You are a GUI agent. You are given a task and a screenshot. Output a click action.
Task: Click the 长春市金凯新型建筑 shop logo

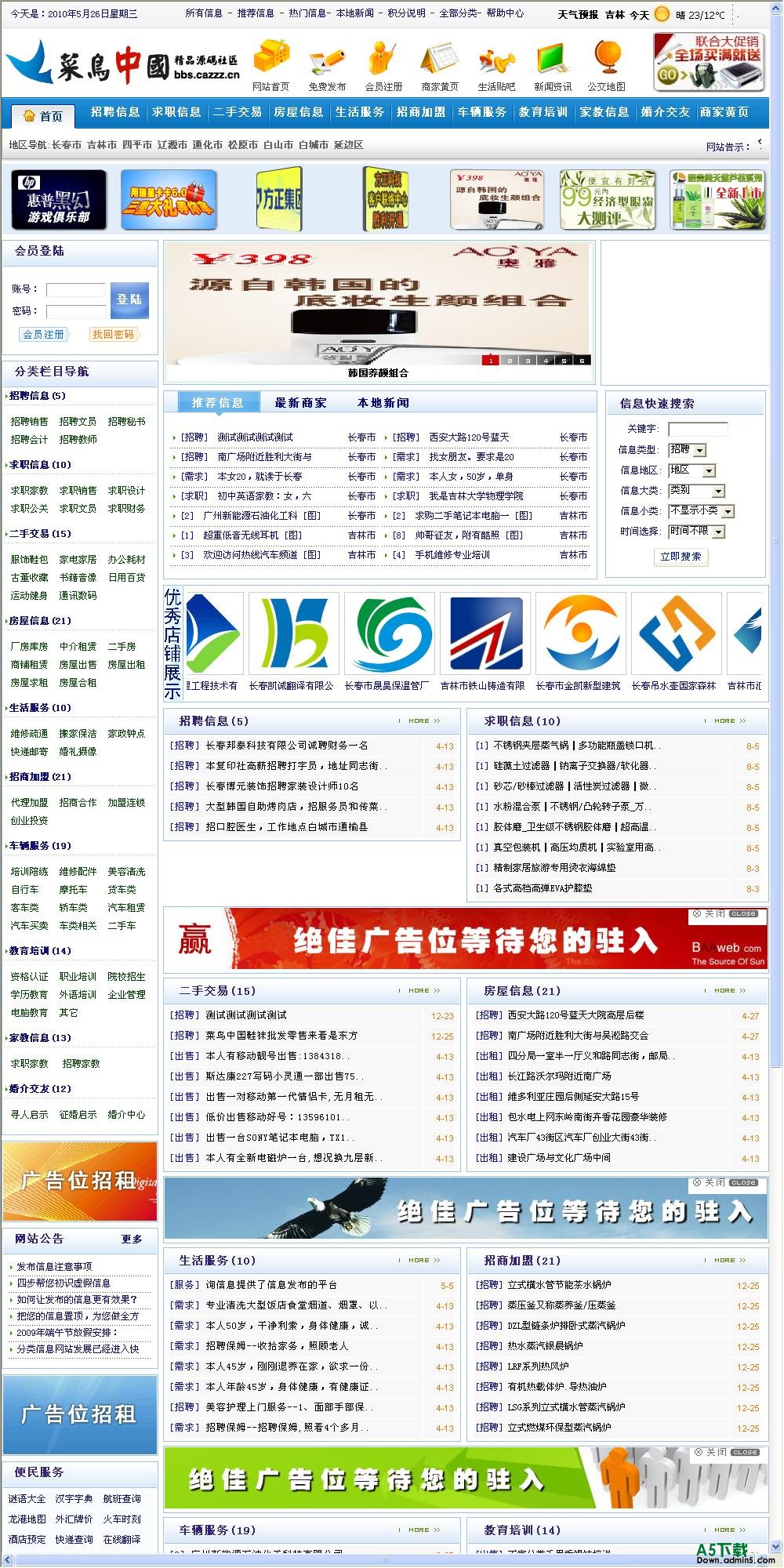[x=580, y=633]
